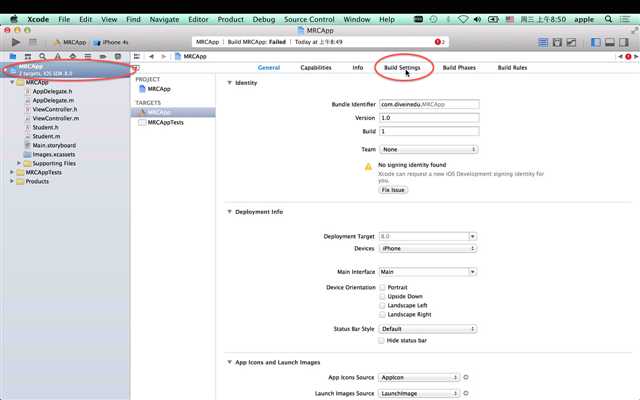640x400 pixels.
Task: Expand the Products group
Action: click(x=12, y=181)
